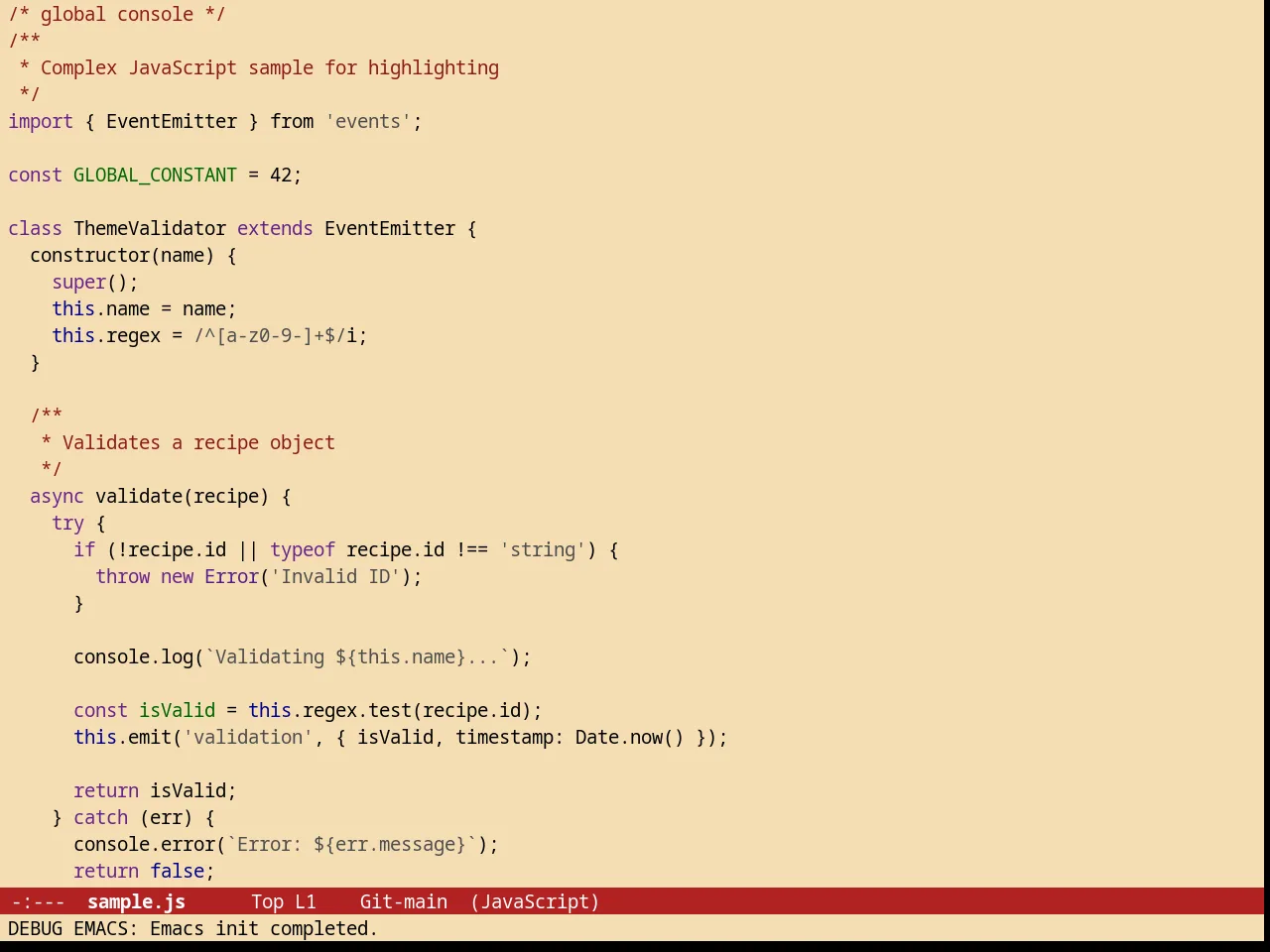Click the (JavaScript) major mode indicator
Image resolution: width=1270 pixels, height=952 pixels.
pos(535,901)
